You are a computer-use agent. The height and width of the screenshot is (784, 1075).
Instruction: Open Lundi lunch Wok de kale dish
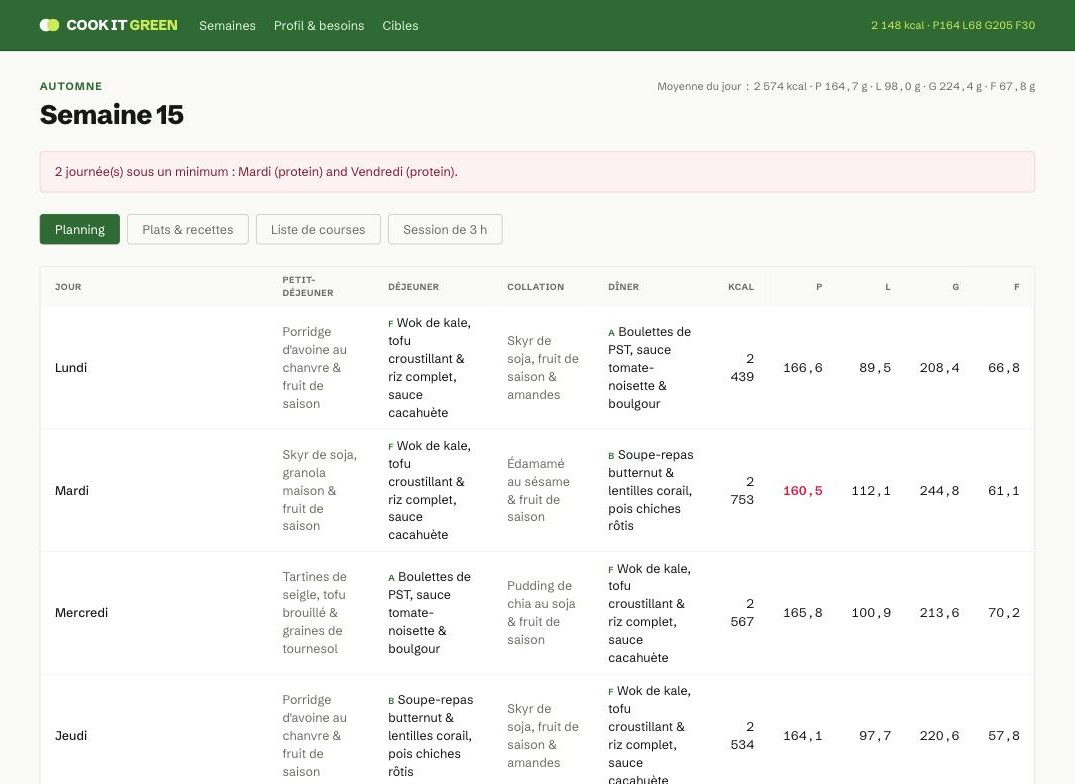tap(431, 367)
